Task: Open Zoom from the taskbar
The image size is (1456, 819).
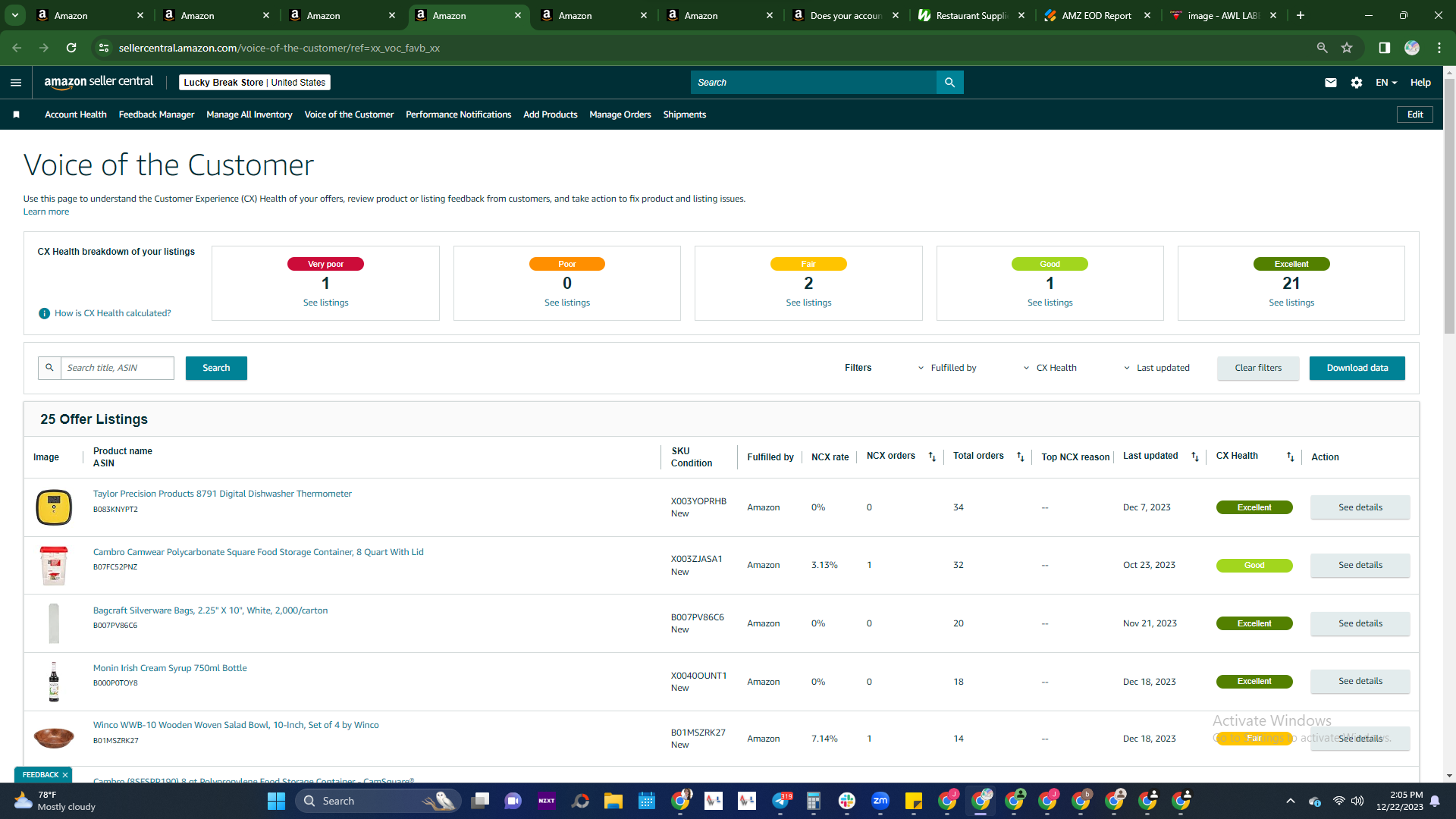Action: coord(880,801)
